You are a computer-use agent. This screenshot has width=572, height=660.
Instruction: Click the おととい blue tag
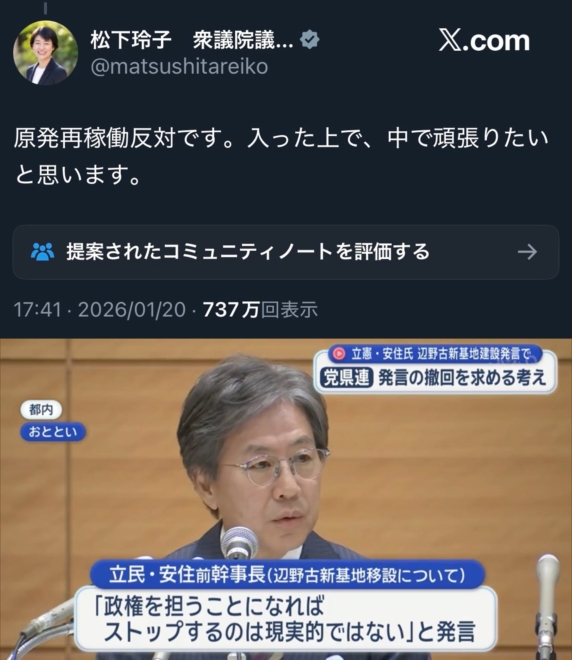pos(53,432)
